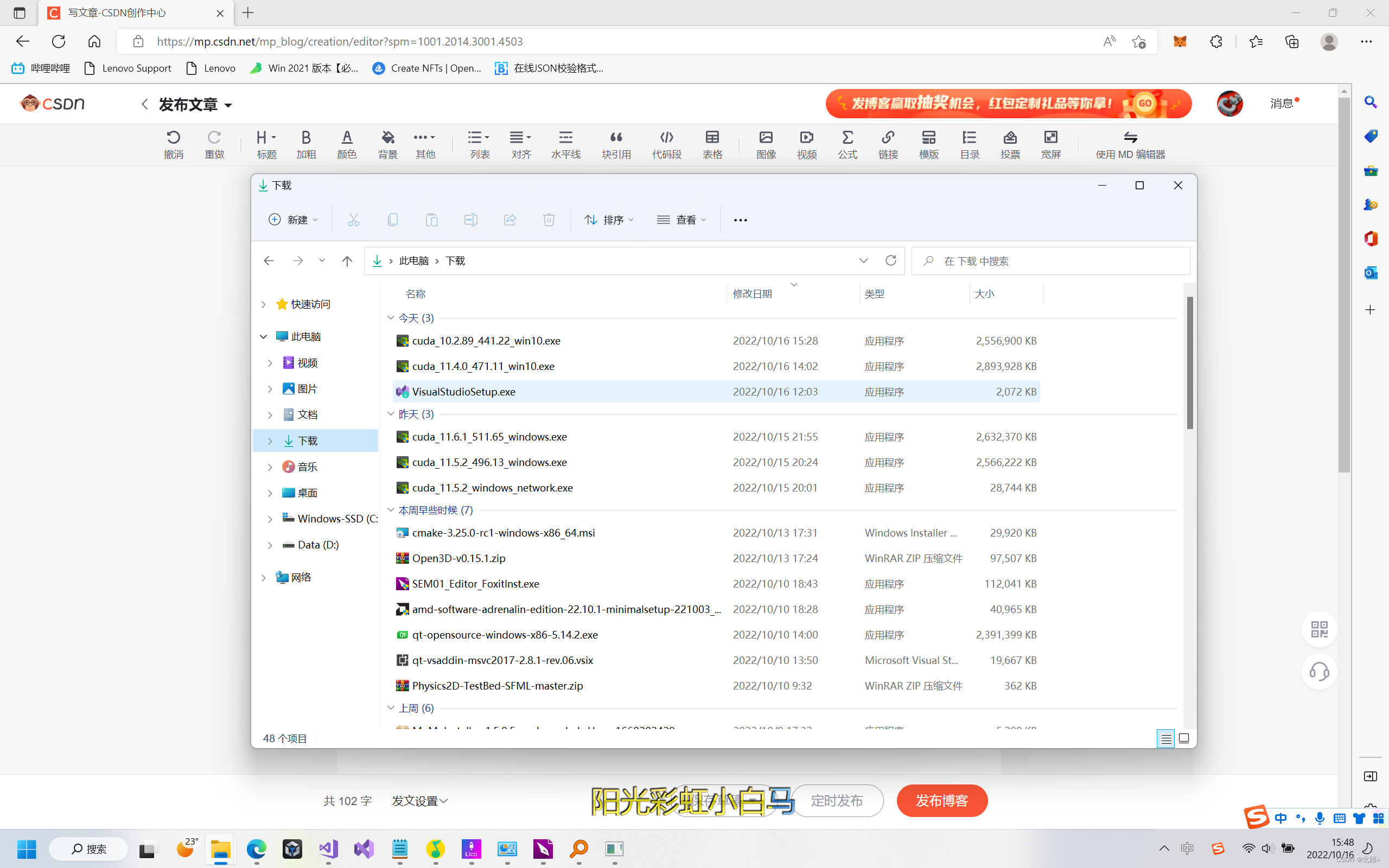Screen dimensions: 1389x868
Task: Click the 发布博客 publish button
Action: coord(941,800)
